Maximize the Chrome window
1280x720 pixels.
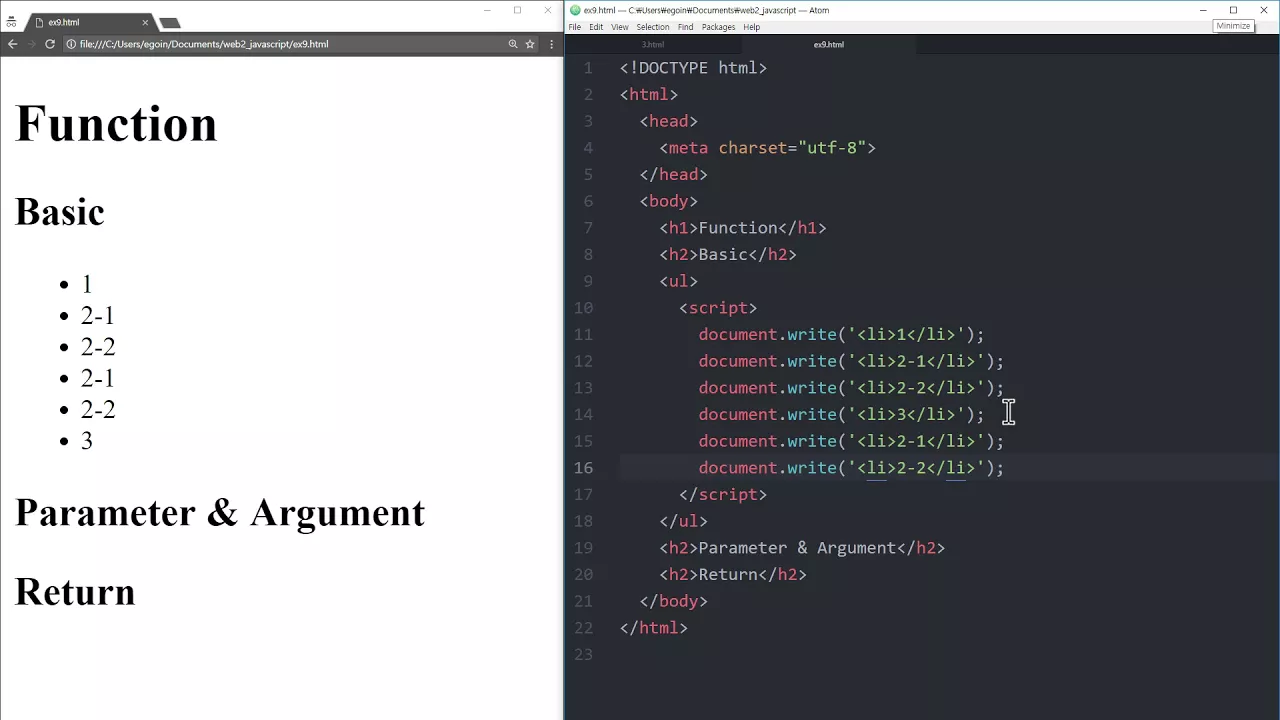517,10
